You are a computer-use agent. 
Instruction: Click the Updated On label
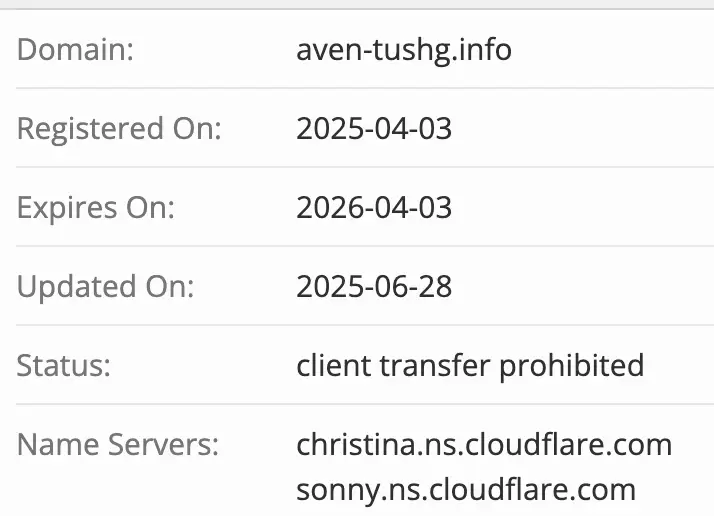tap(105, 286)
